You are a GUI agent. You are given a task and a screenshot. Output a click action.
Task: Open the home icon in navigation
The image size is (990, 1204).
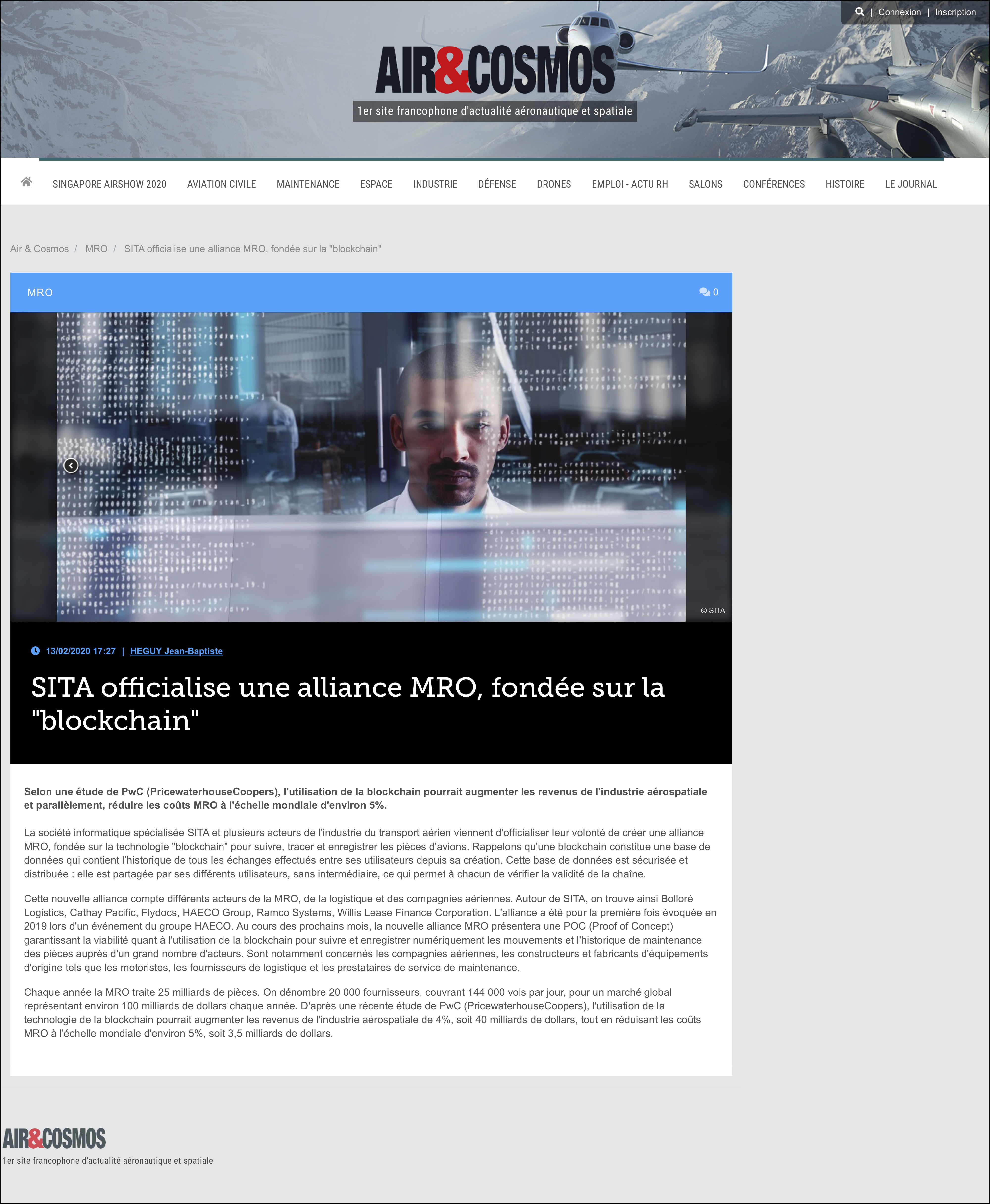(26, 182)
